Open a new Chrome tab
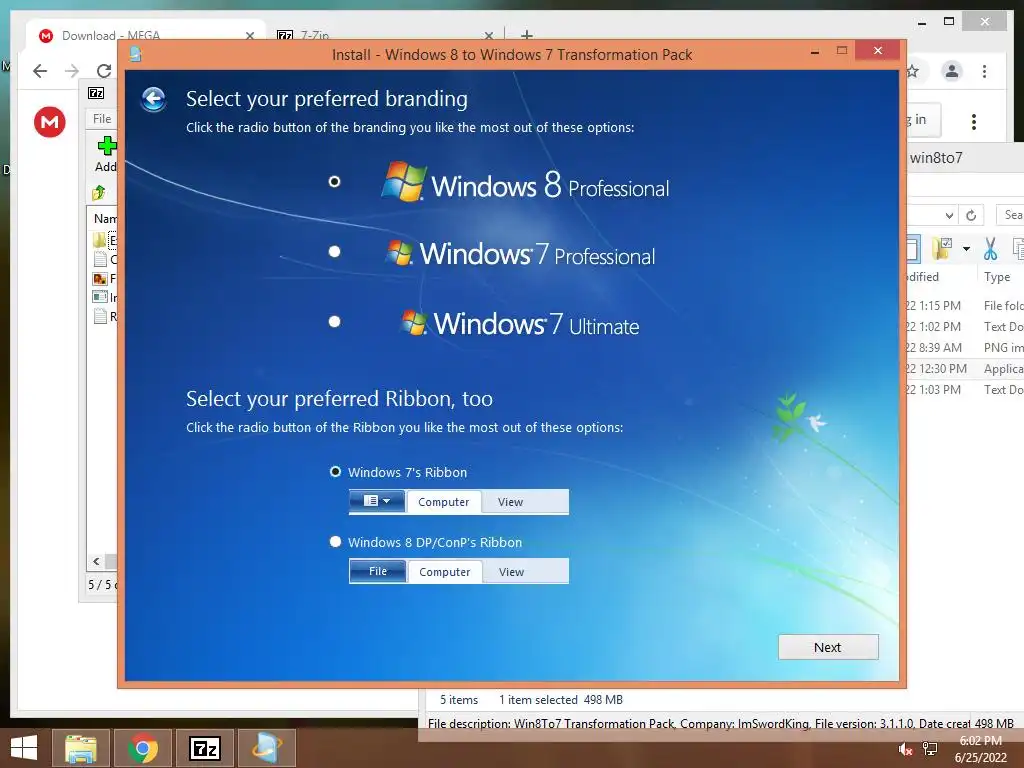The width and height of the screenshot is (1024, 768). pyautogui.click(x=527, y=34)
